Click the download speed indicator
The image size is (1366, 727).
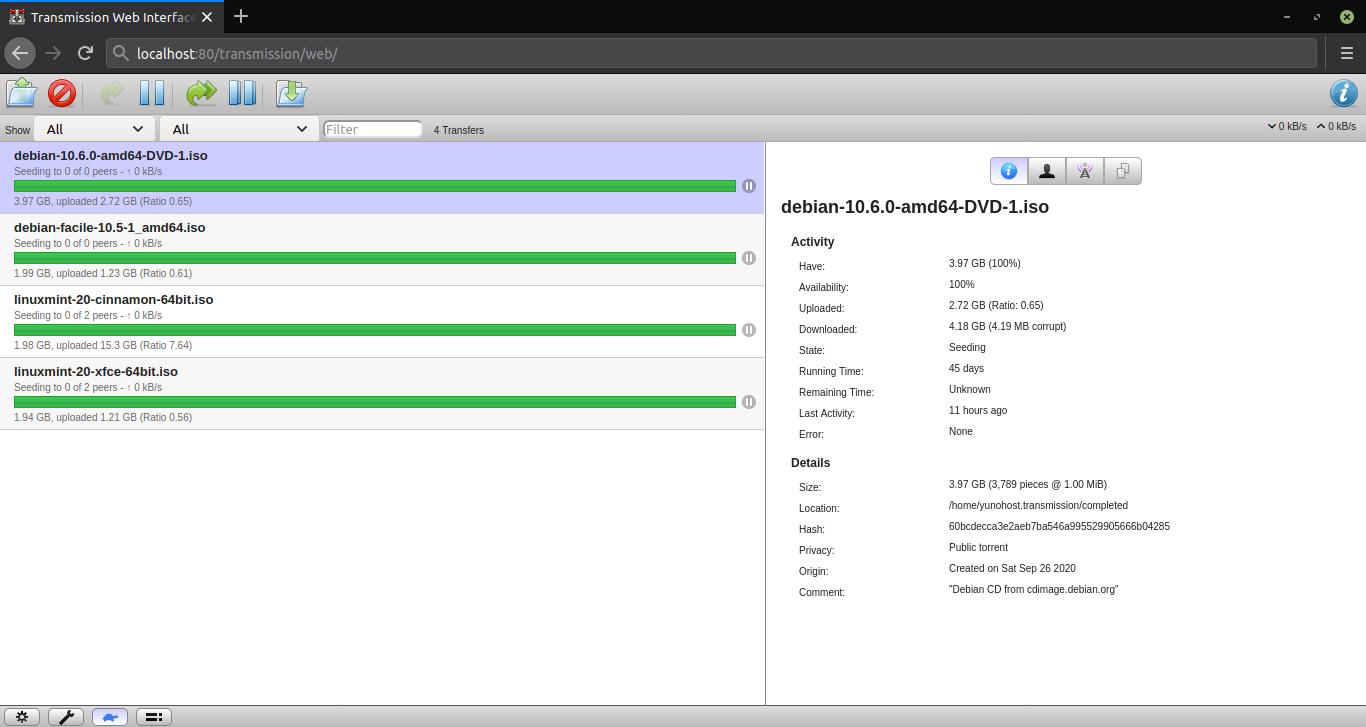(x=1287, y=127)
